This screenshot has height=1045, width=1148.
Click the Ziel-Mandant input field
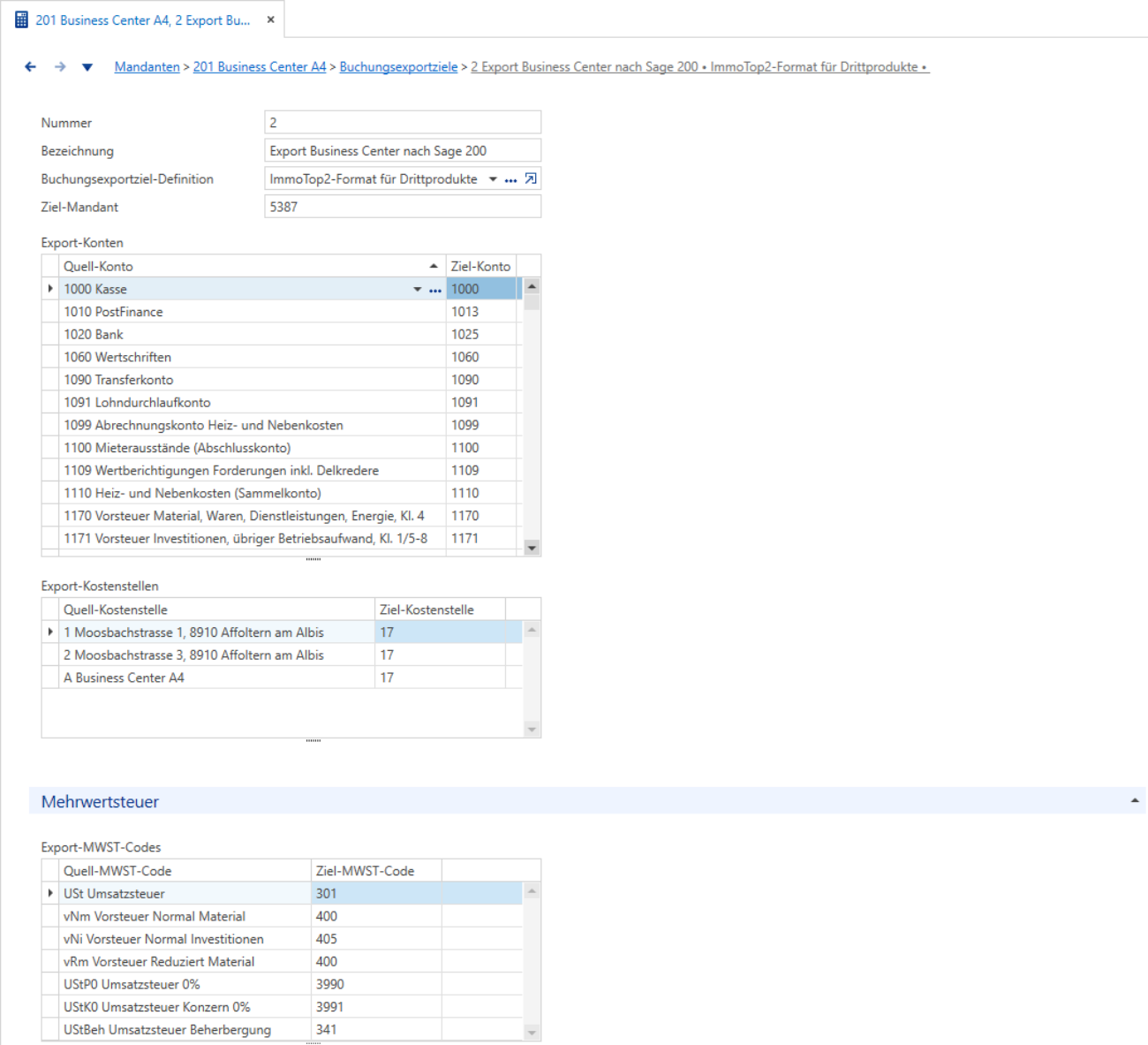click(403, 208)
